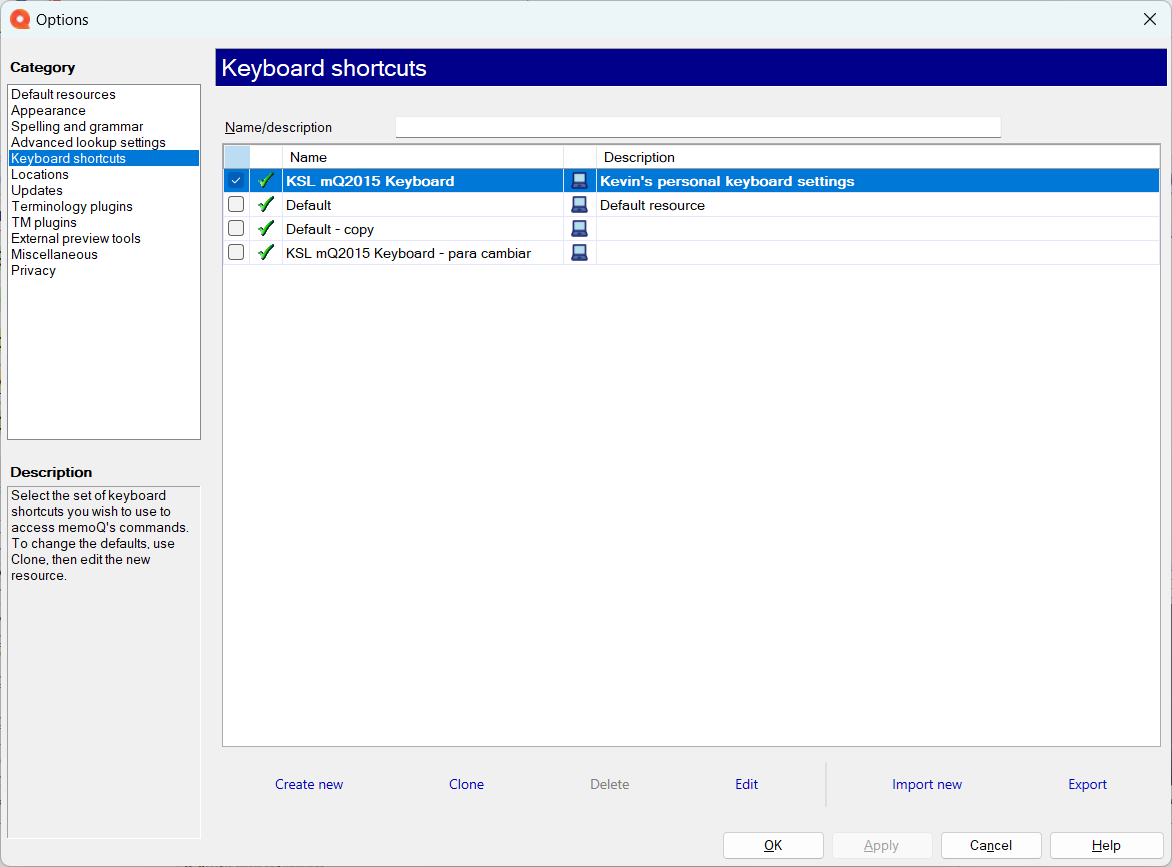The image size is (1172, 867).
Task: Select the Appearance category
Action: (x=48, y=111)
